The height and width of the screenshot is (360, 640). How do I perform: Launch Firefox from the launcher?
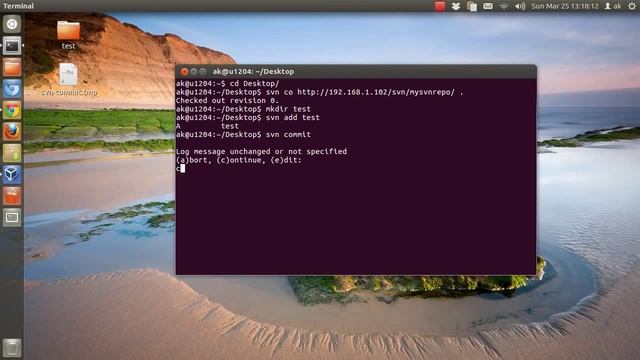[x=12, y=132]
